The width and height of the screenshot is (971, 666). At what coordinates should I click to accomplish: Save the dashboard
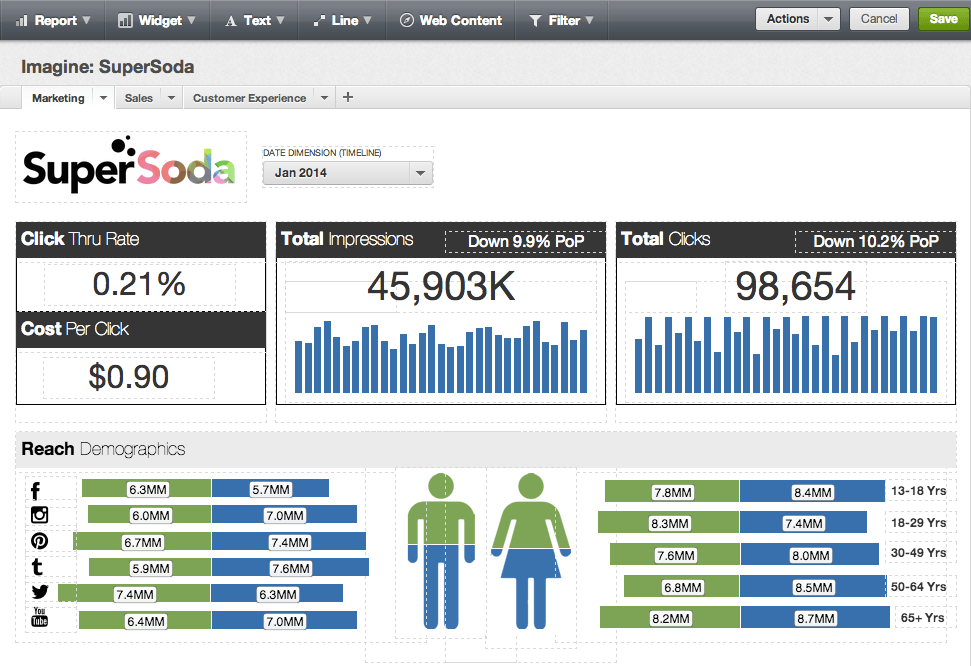pos(943,19)
